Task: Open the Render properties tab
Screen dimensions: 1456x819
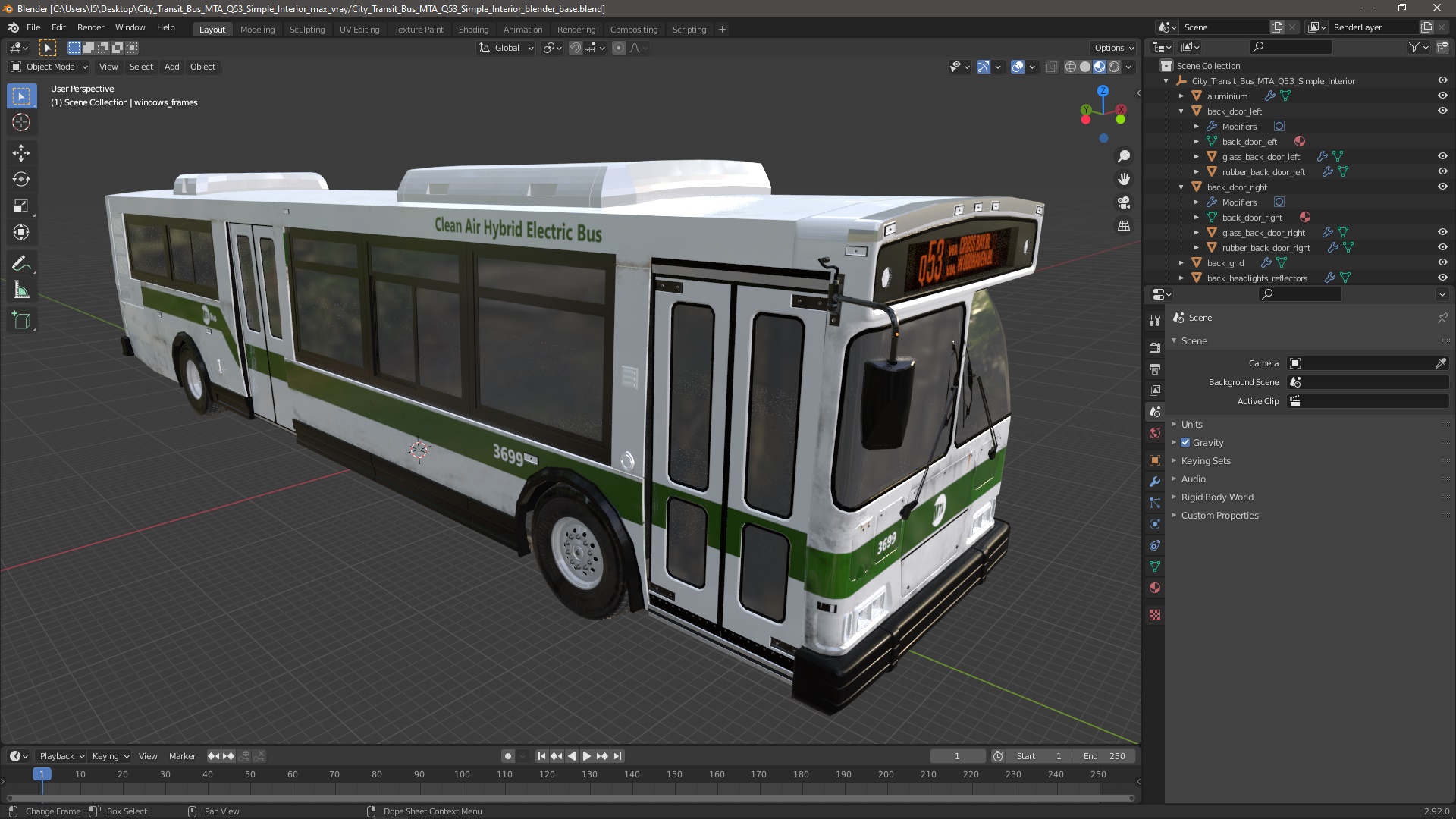Action: tap(1155, 348)
